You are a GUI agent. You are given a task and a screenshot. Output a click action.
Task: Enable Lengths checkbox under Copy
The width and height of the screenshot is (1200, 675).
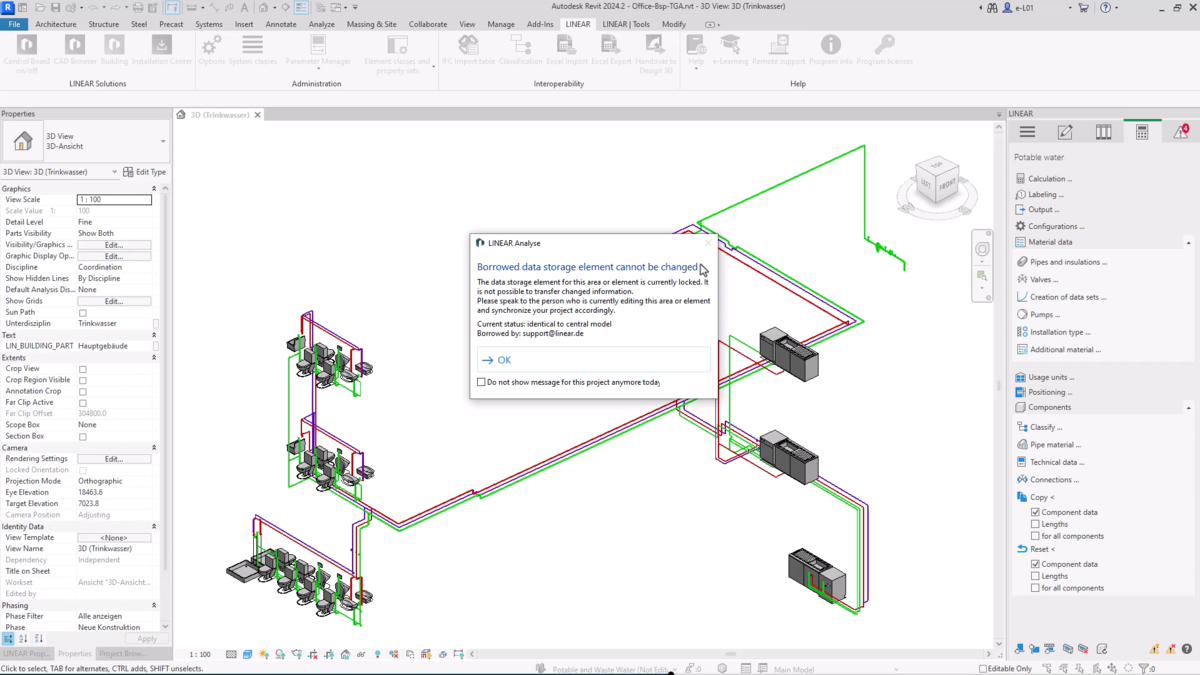tap(1034, 523)
